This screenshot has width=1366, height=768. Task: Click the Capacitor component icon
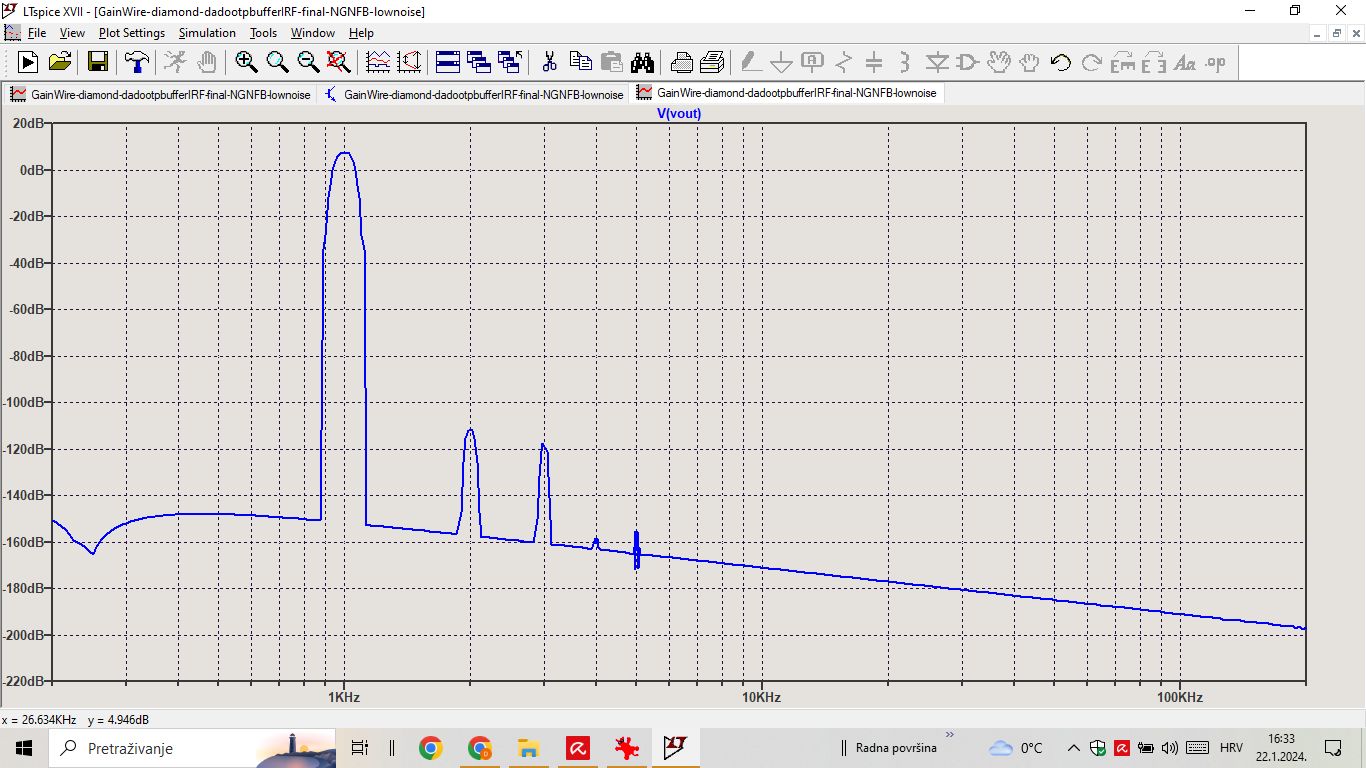click(x=874, y=62)
